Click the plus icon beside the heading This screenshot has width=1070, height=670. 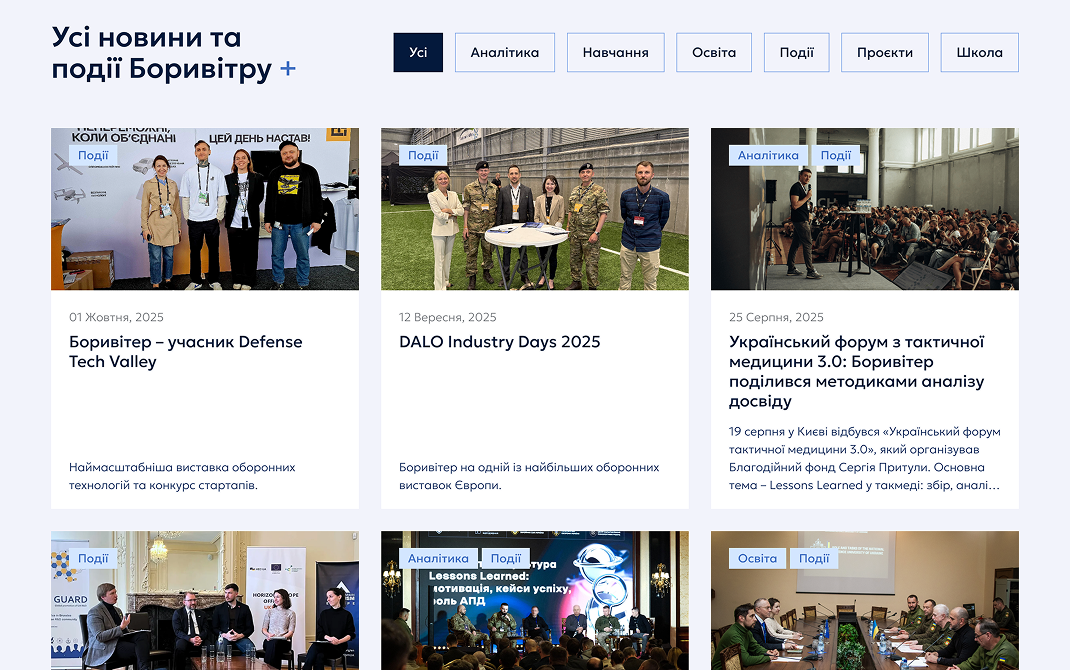tap(288, 69)
